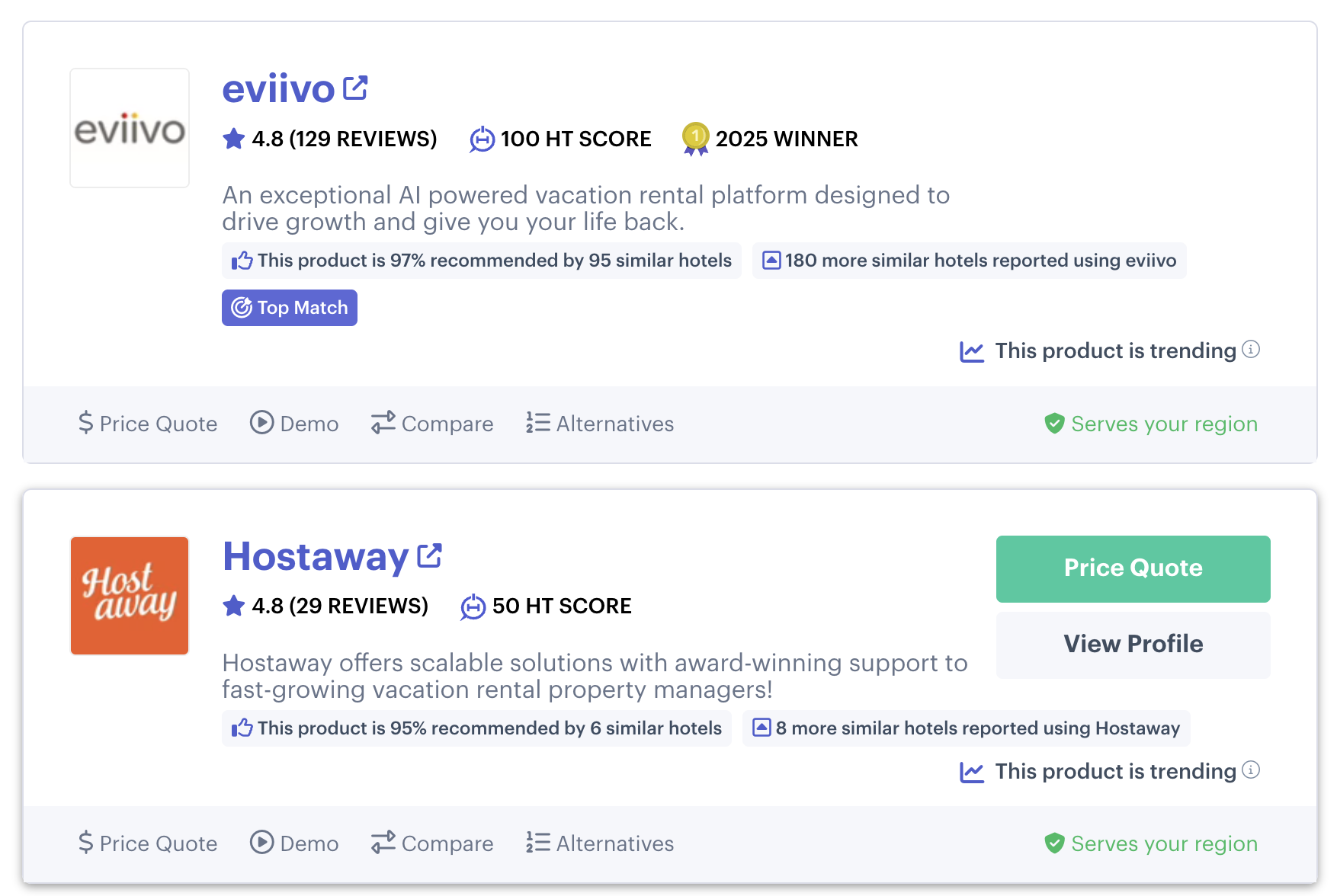Click the eviivo logo thumbnail
Screen dimensions: 1337x896
[x=130, y=128]
